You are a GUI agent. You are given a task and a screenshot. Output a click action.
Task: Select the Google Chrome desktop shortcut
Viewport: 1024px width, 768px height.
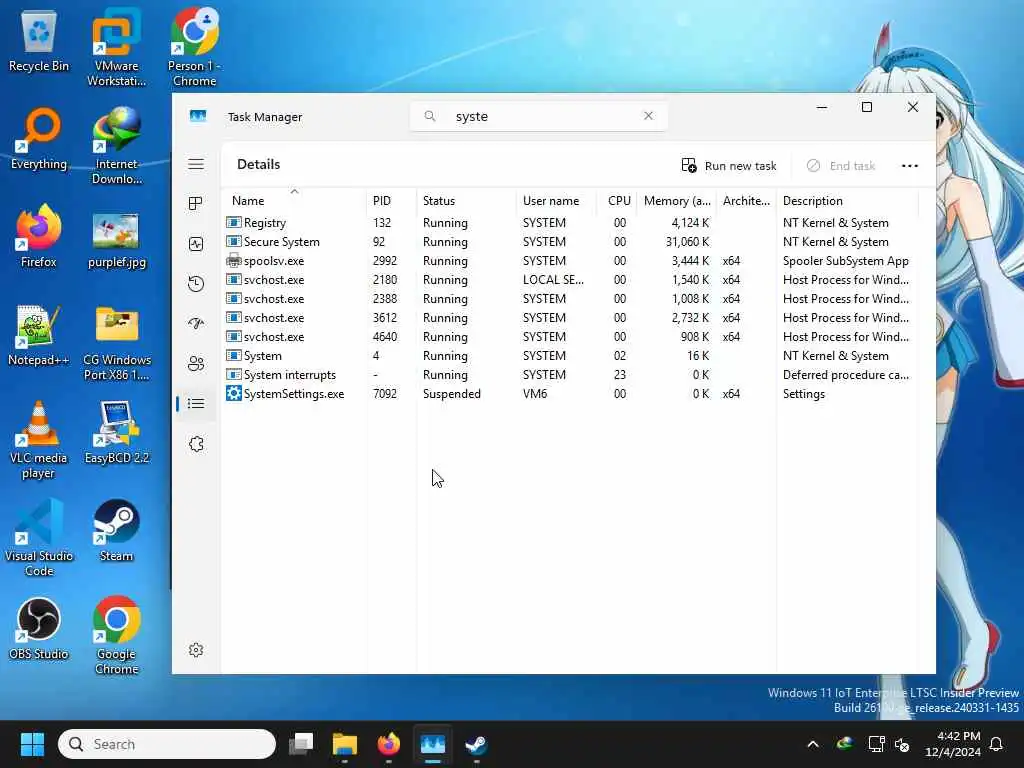click(116, 635)
